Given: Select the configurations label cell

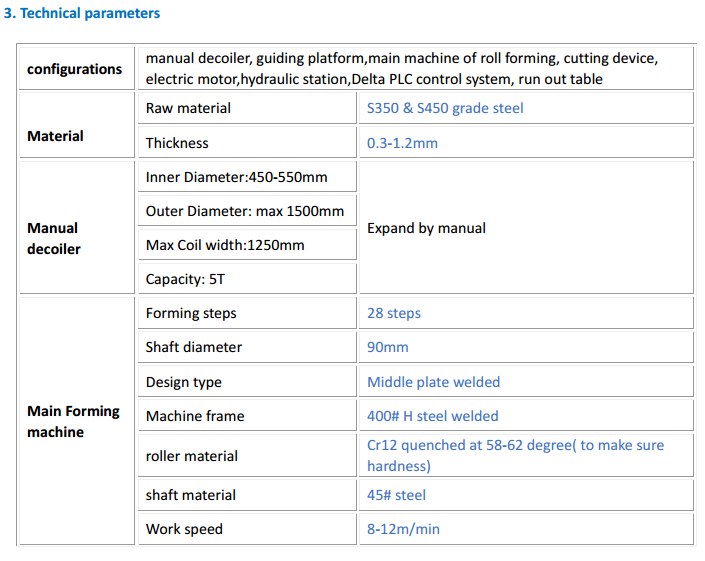Looking at the screenshot, I should (77, 68).
